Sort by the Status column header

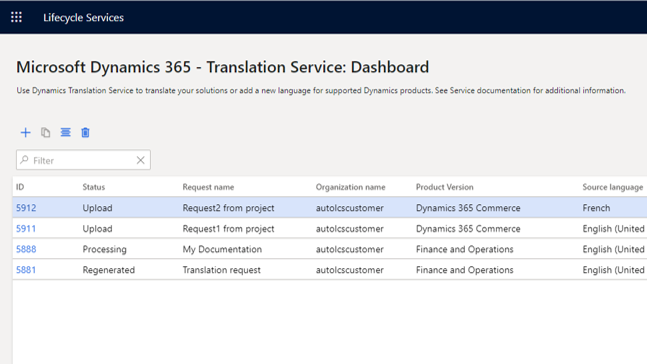click(94, 187)
